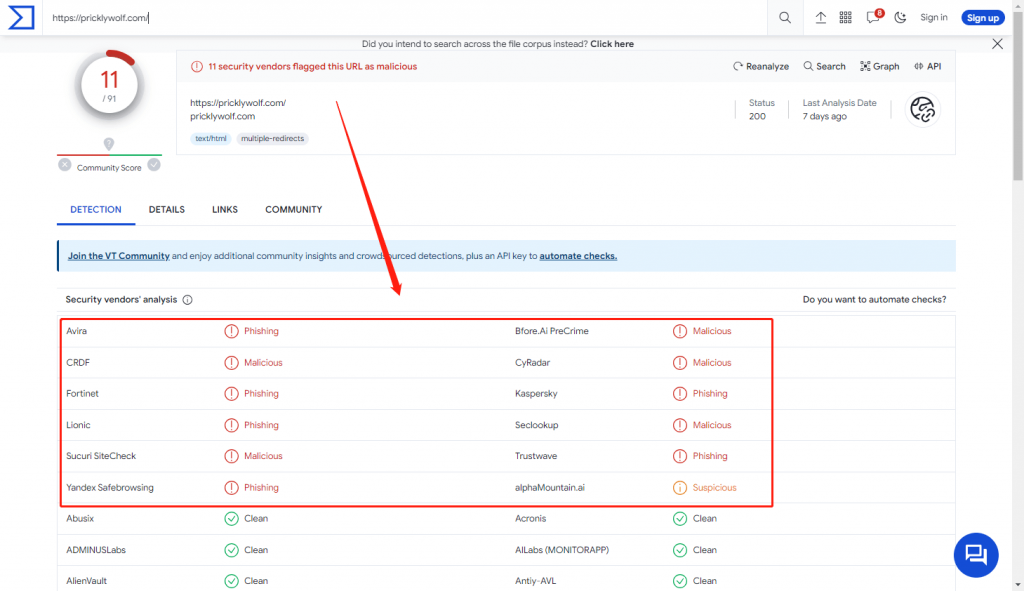Click the alphaMountain.ai Suspicious warning icon
Viewport: 1024px width, 591px height.
click(680, 487)
